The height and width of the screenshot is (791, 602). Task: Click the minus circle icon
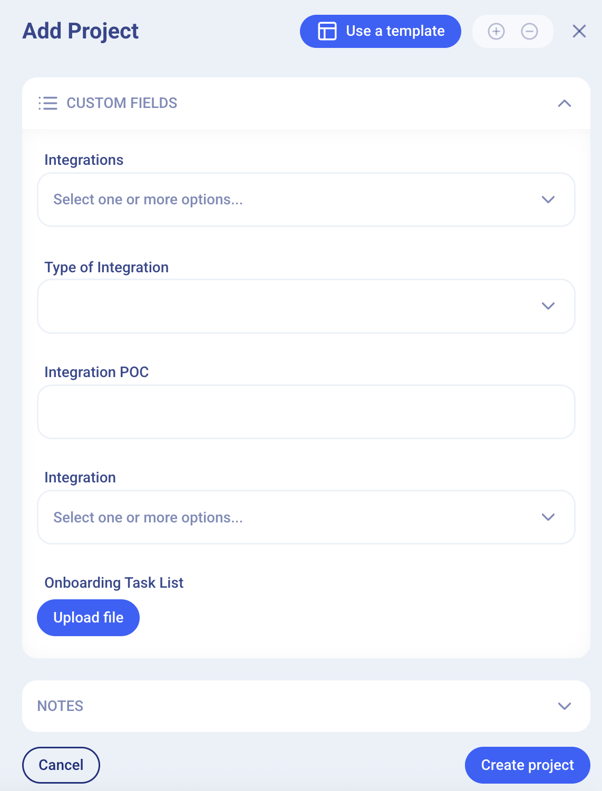tap(530, 31)
